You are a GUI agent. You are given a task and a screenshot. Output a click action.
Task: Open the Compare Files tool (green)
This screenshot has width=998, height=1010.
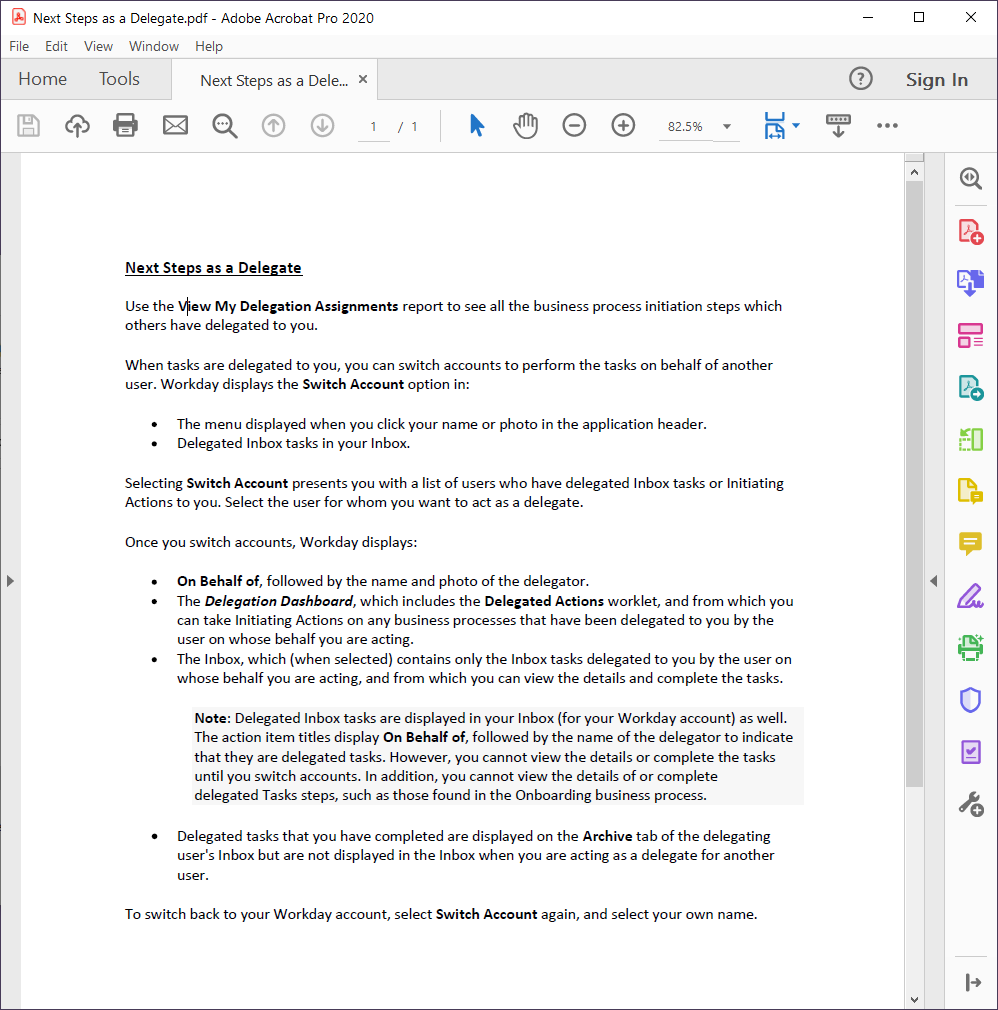(x=970, y=440)
